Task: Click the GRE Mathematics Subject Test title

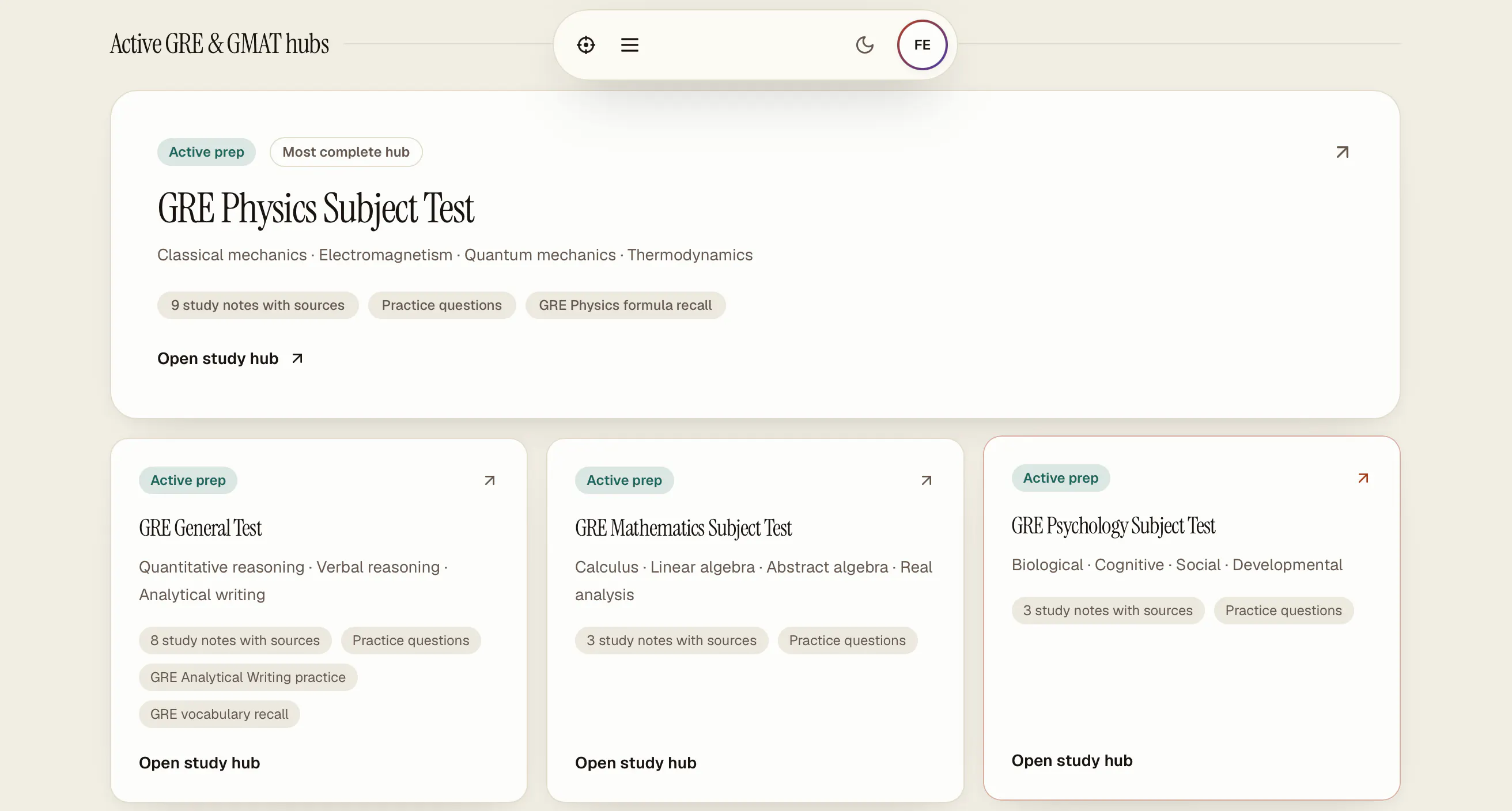Action: (x=683, y=528)
